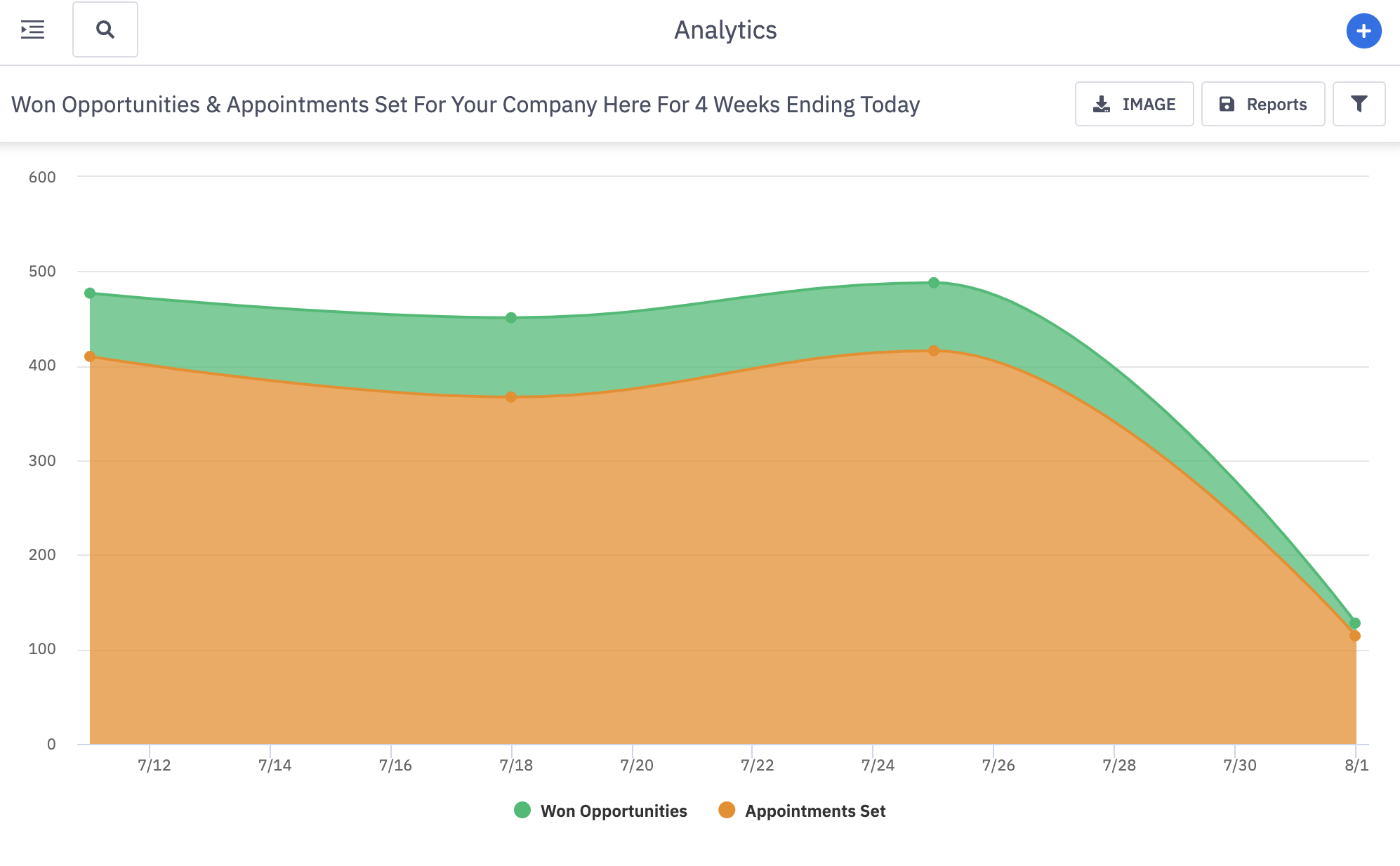Toggle Won Opportunities legend series
This screenshot has width=1400, height=866.
pyautogui.click(x=613, y=811)
